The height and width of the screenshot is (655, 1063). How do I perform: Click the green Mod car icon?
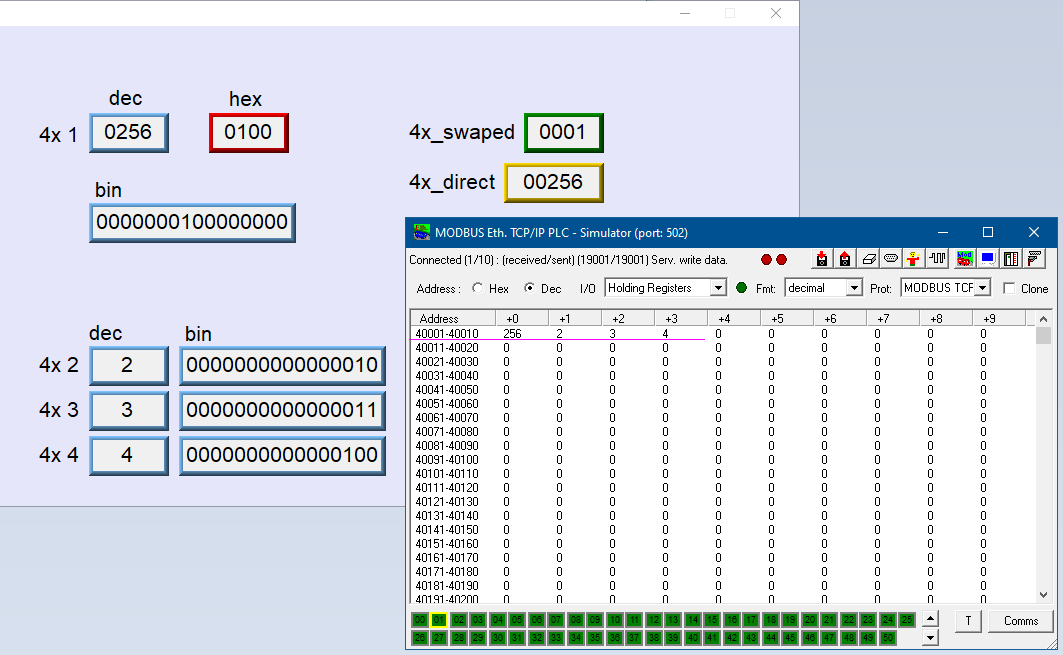(x=964, y=259)
